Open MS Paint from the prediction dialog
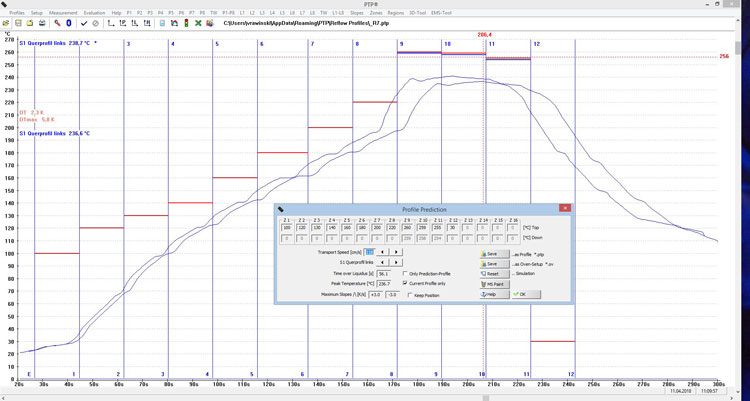750x401 pixels. pos(492,283)
